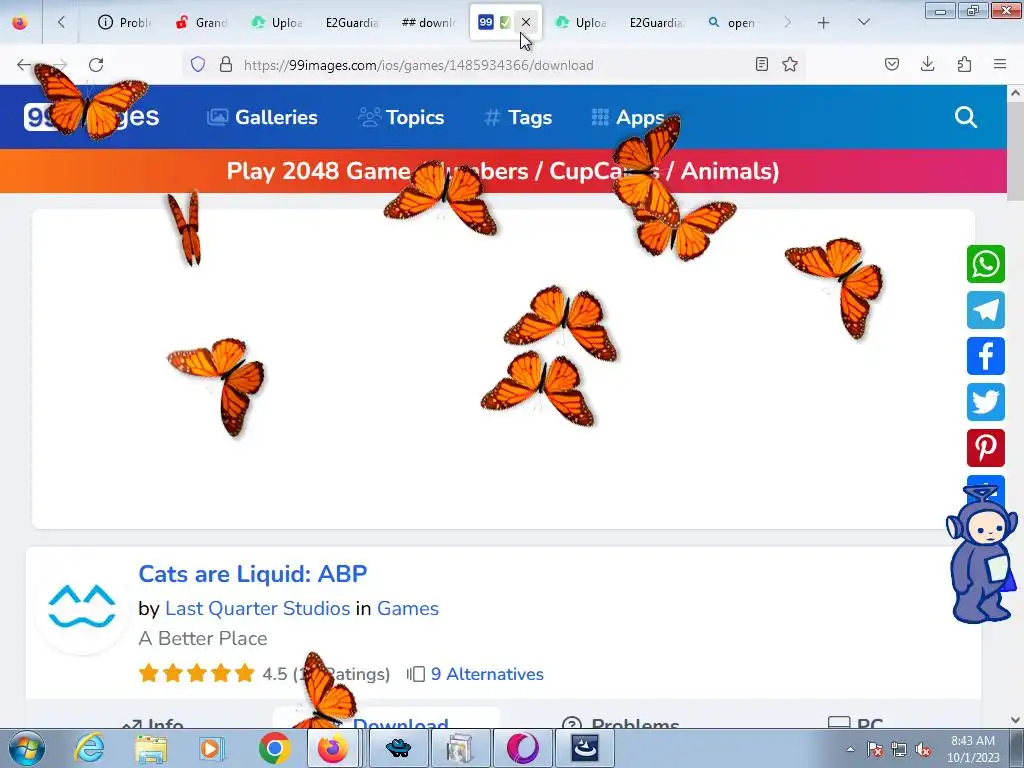The height and width of the screenshot is (768, 1024).
Task: Open Last Quarter Studios developer link
Action: [x=257, y=609]
